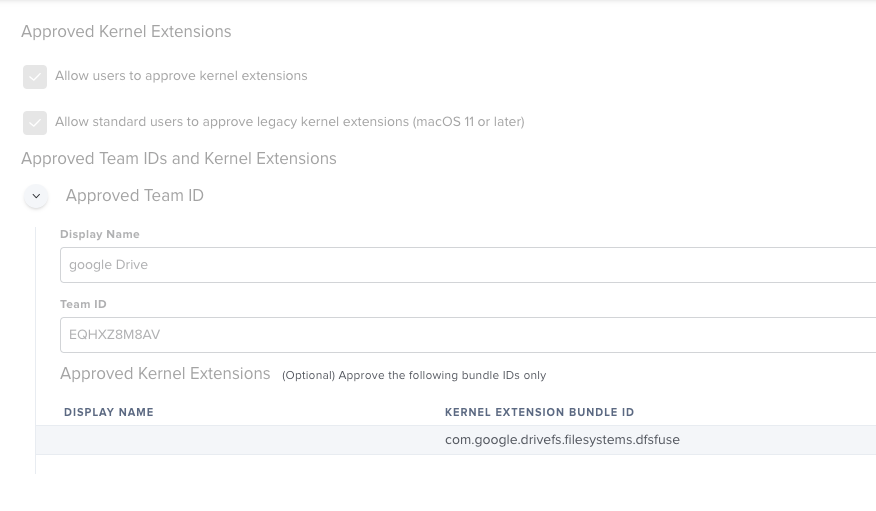Toggle the Allow users to approve kernel extensions checkbox
Screen dimensions: 876x511
click(35, 77)
